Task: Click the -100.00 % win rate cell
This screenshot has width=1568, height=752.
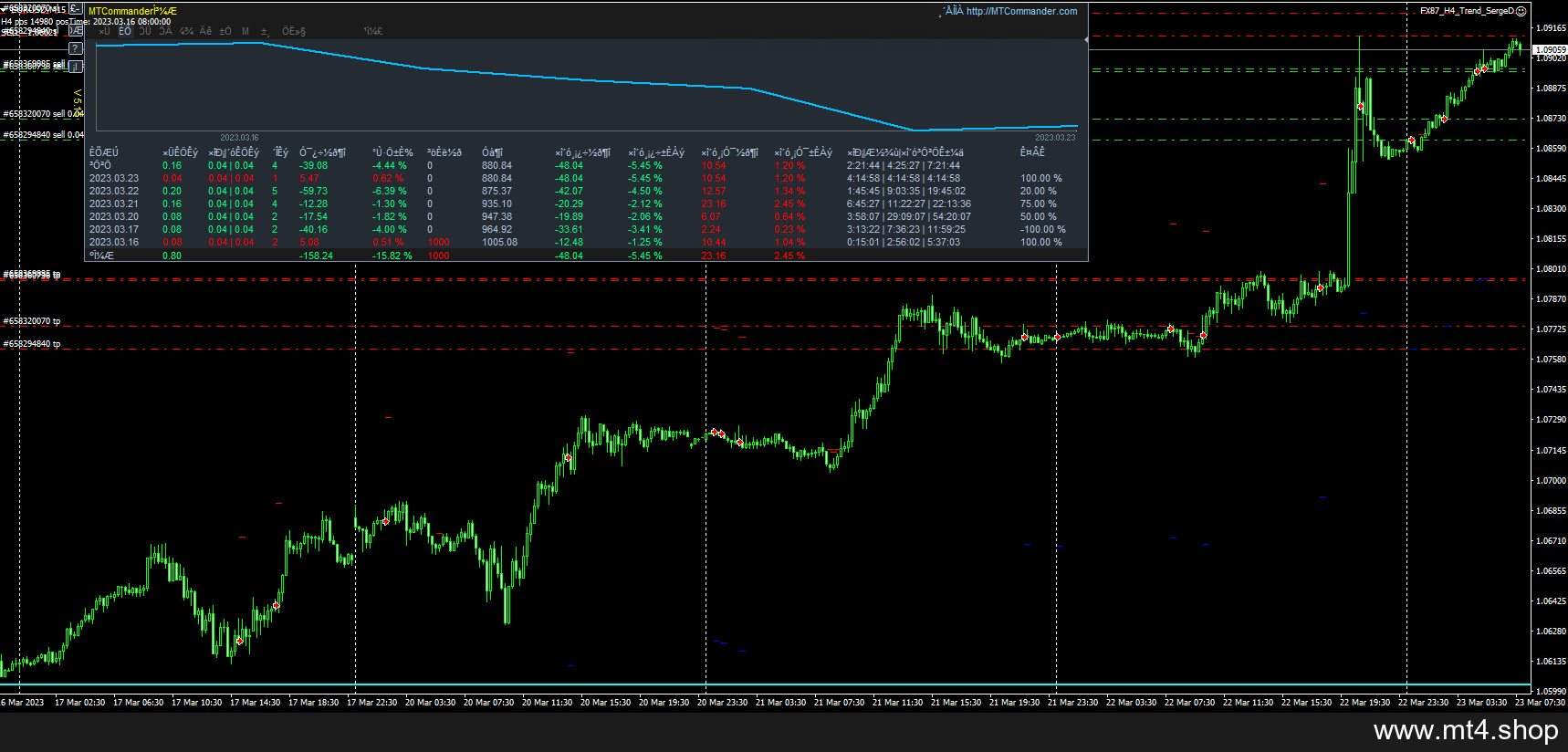Action: [x=1043, y=230]
